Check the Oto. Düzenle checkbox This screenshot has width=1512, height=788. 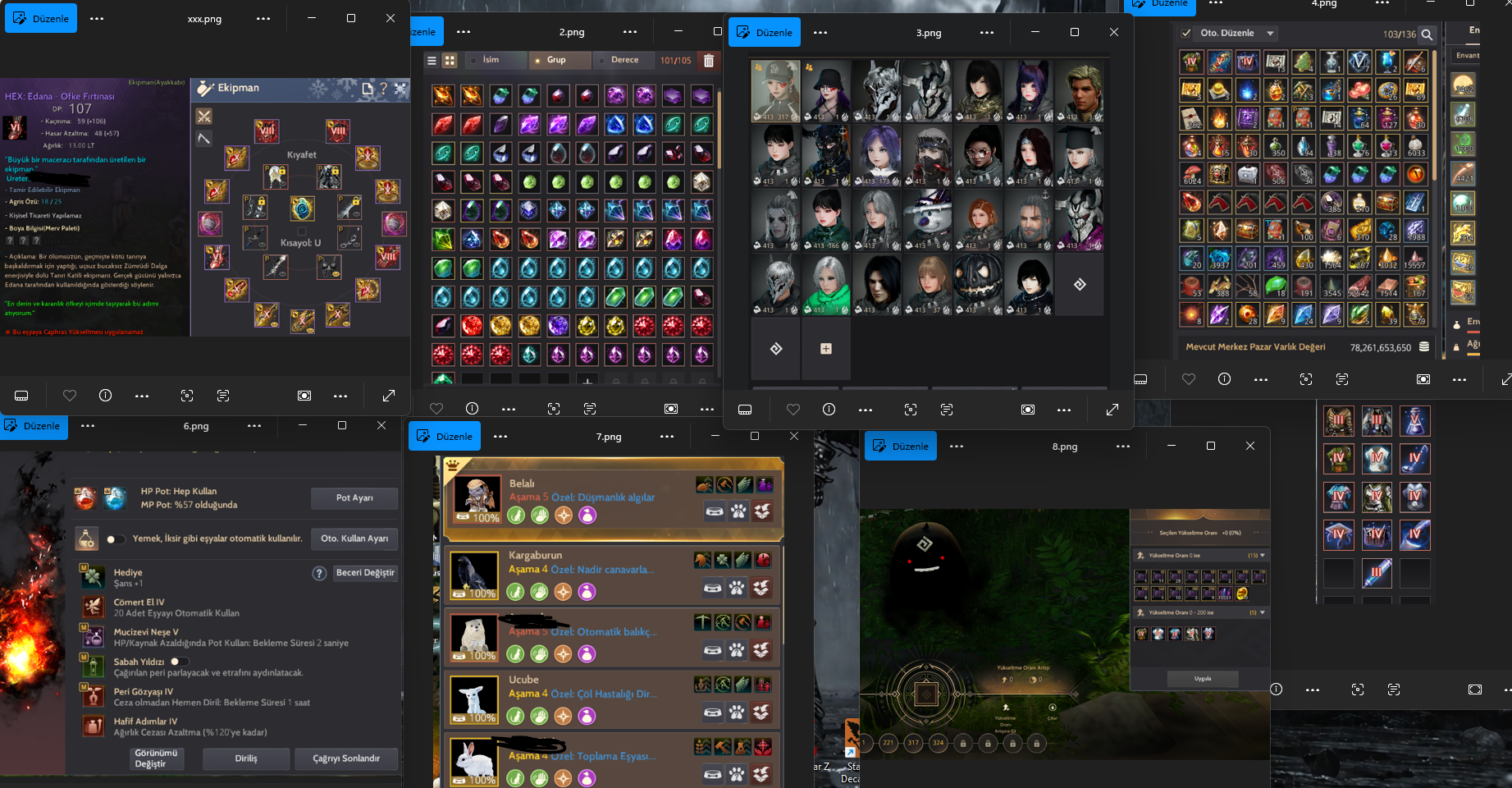(1185, 34)
